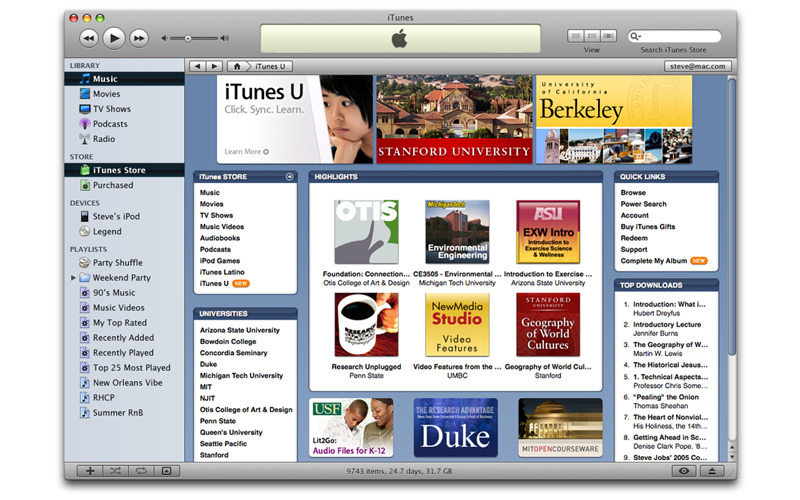The width and height of the screenshot is (800, 500).
Task: Open Audiobooks in iTunes Store list
Action: [220, 238]
